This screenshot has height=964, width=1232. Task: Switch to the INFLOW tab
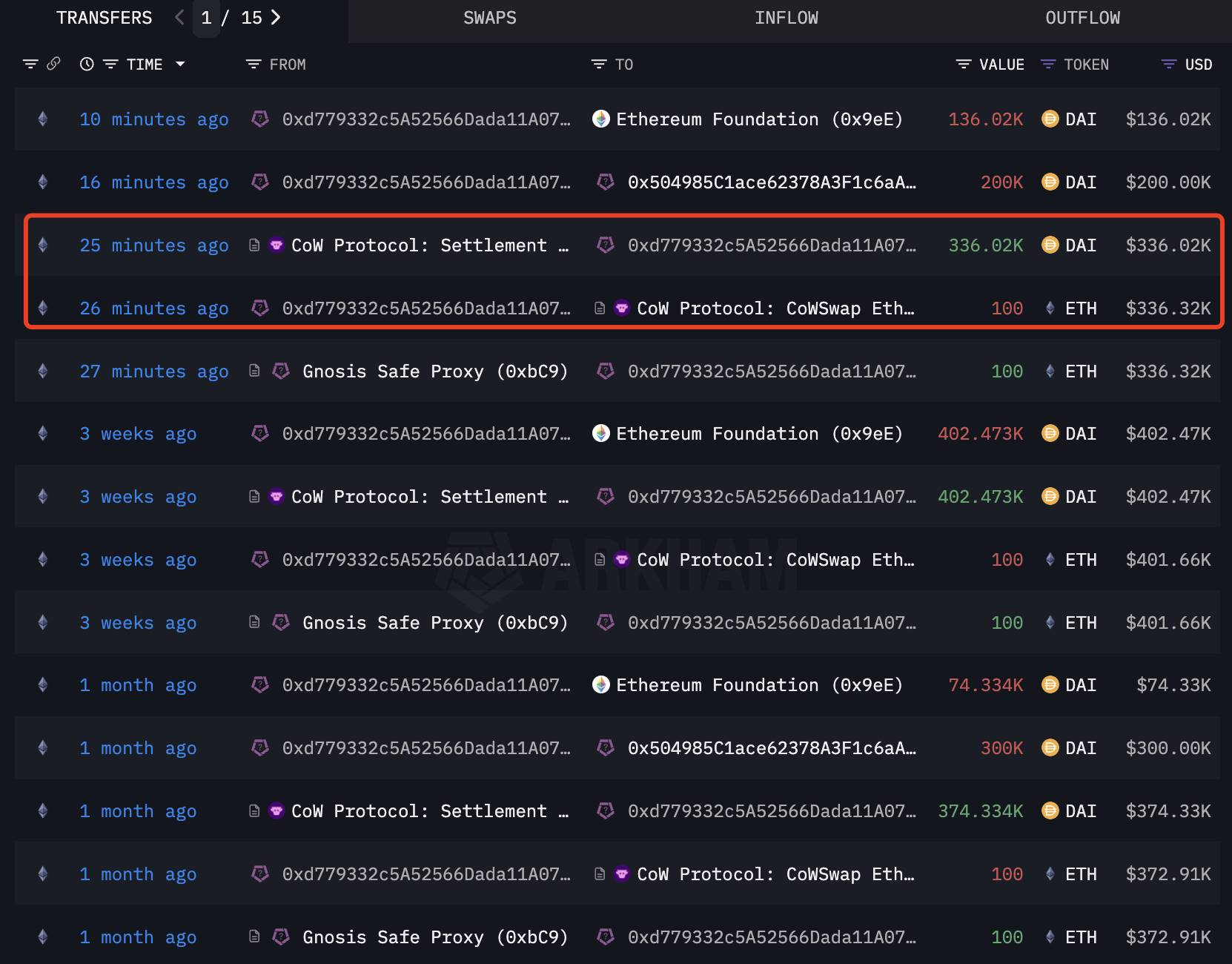786,18
